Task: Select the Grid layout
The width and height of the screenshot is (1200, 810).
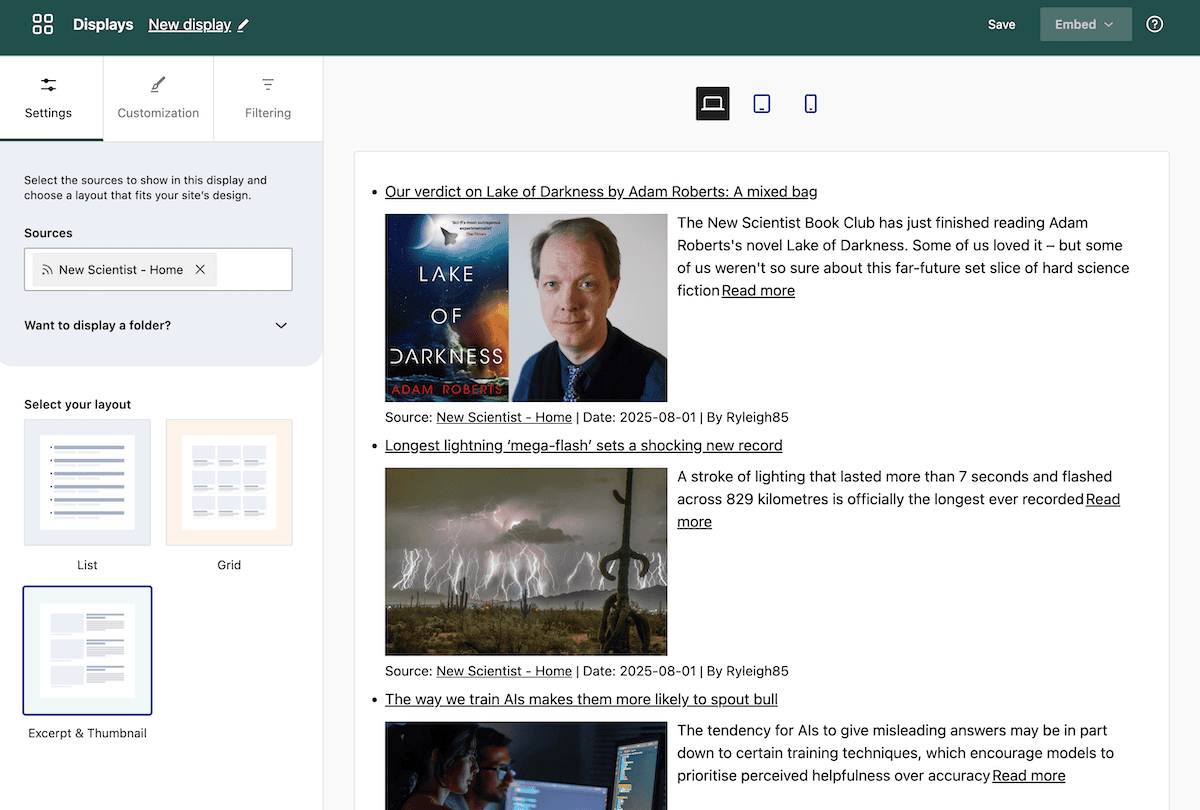Action: point(229,482)
